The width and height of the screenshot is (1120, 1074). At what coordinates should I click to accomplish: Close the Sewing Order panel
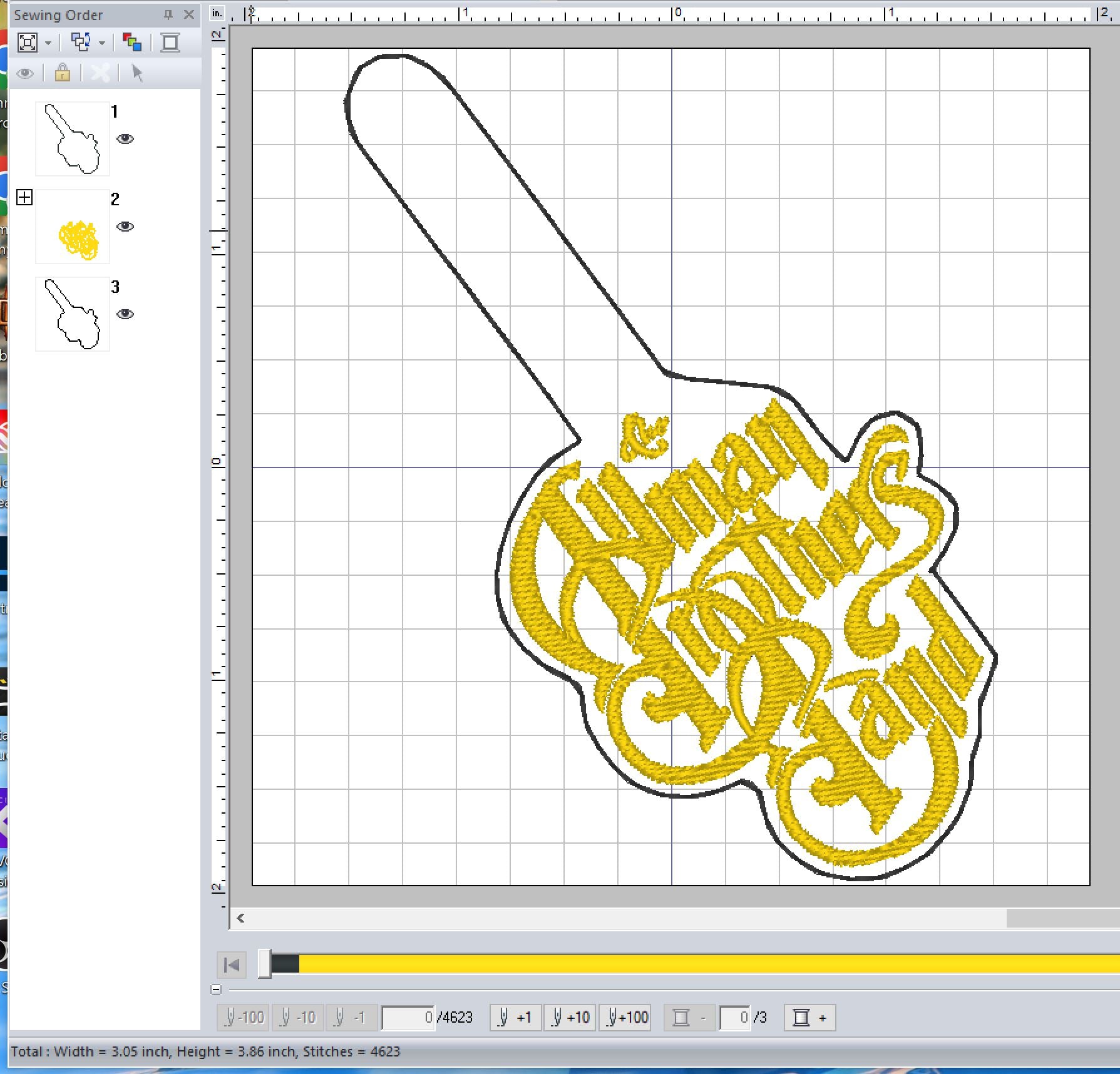point(189,14)
